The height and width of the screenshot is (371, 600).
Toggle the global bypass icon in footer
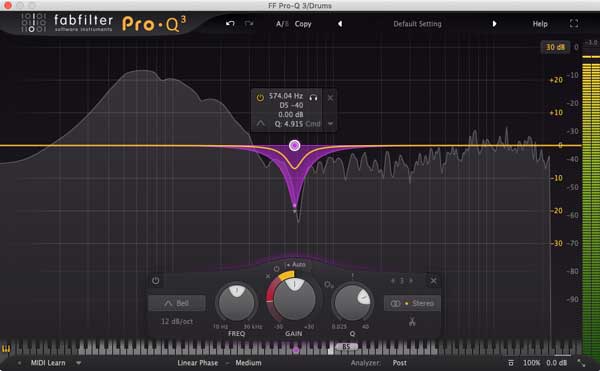pos(511,363)
